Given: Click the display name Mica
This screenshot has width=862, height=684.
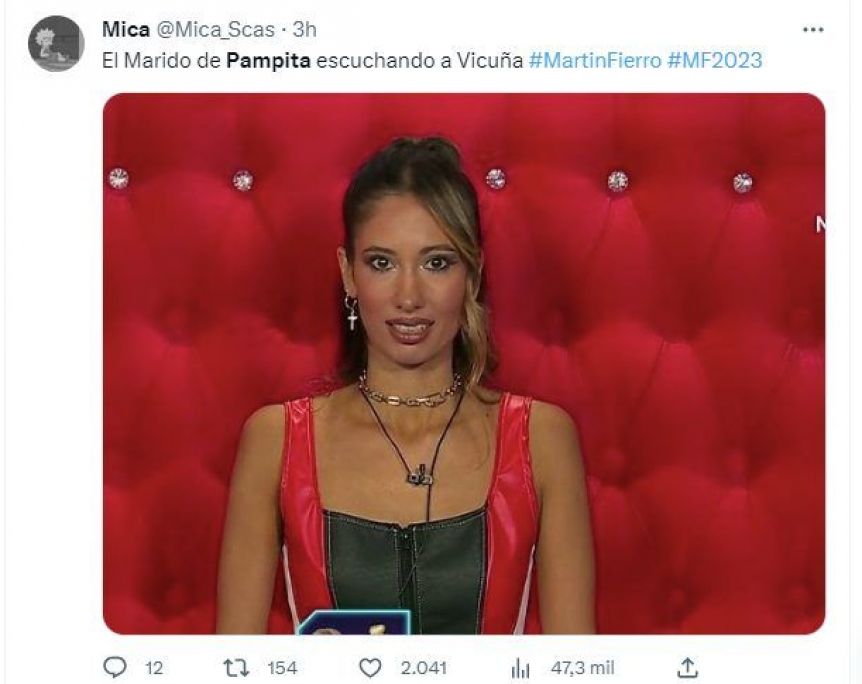Looking at the screenshot, I should 126,29.
